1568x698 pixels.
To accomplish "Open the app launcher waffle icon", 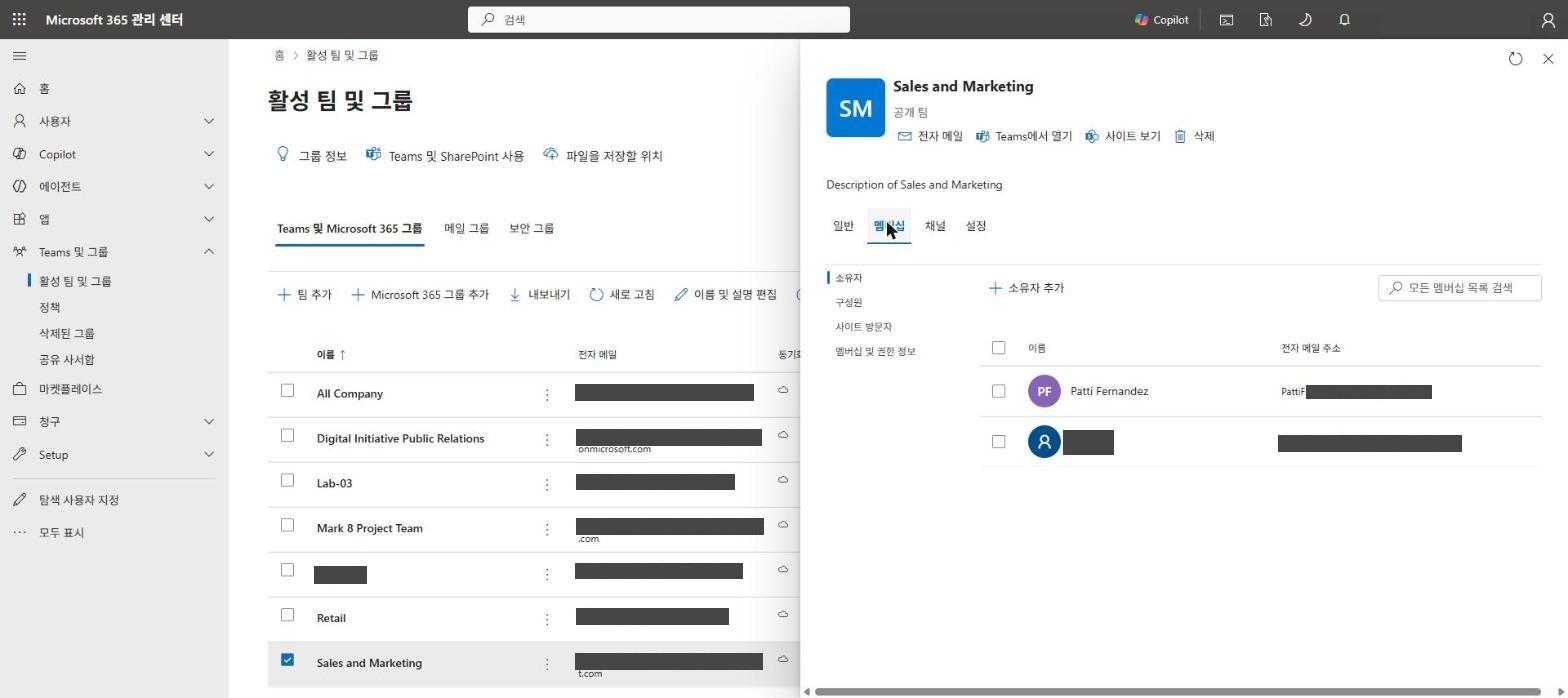I will 19,19.
